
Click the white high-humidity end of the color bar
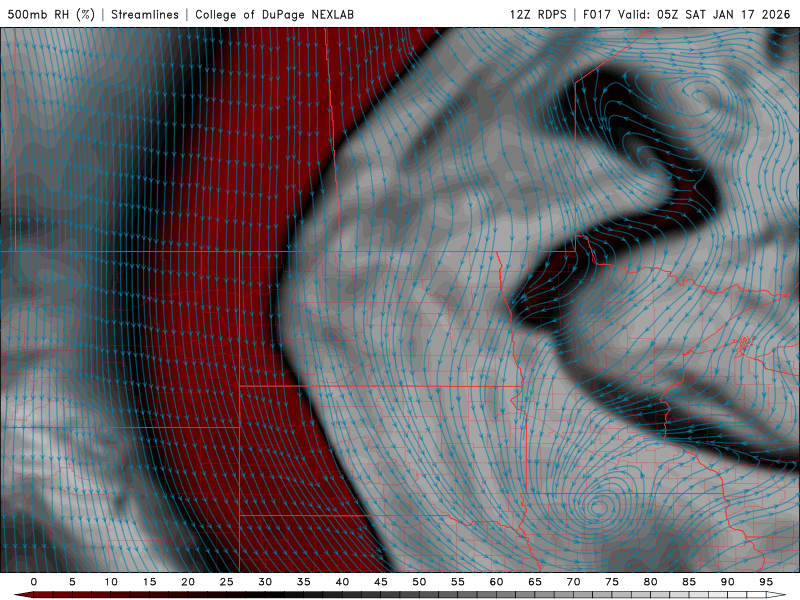(777, 595)
